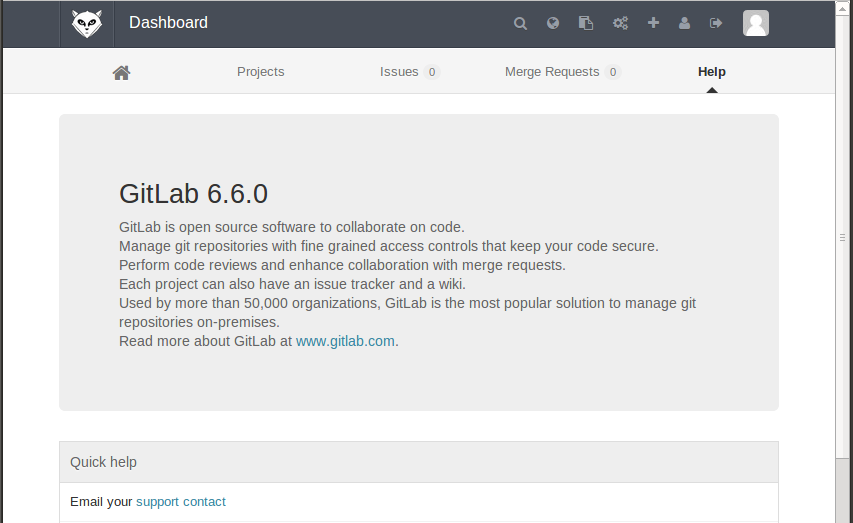The image size is (853, 523).
Task: Open profile settings person icon
Action: coord(684,23)
